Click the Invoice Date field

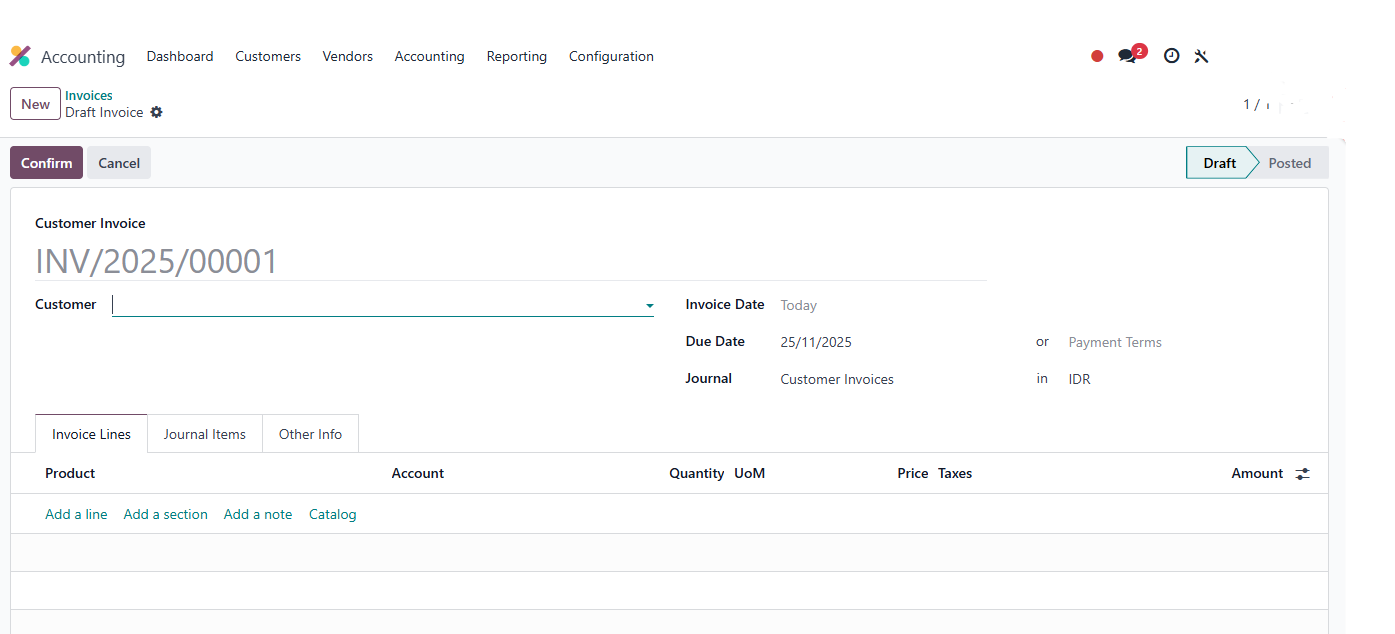click(x=798, y=306)
